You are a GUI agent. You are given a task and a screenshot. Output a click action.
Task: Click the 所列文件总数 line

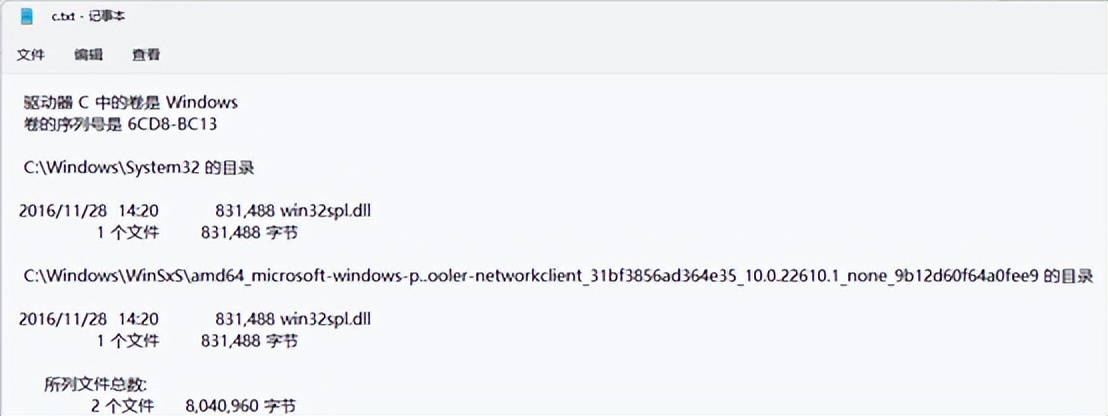coord(95,384)
